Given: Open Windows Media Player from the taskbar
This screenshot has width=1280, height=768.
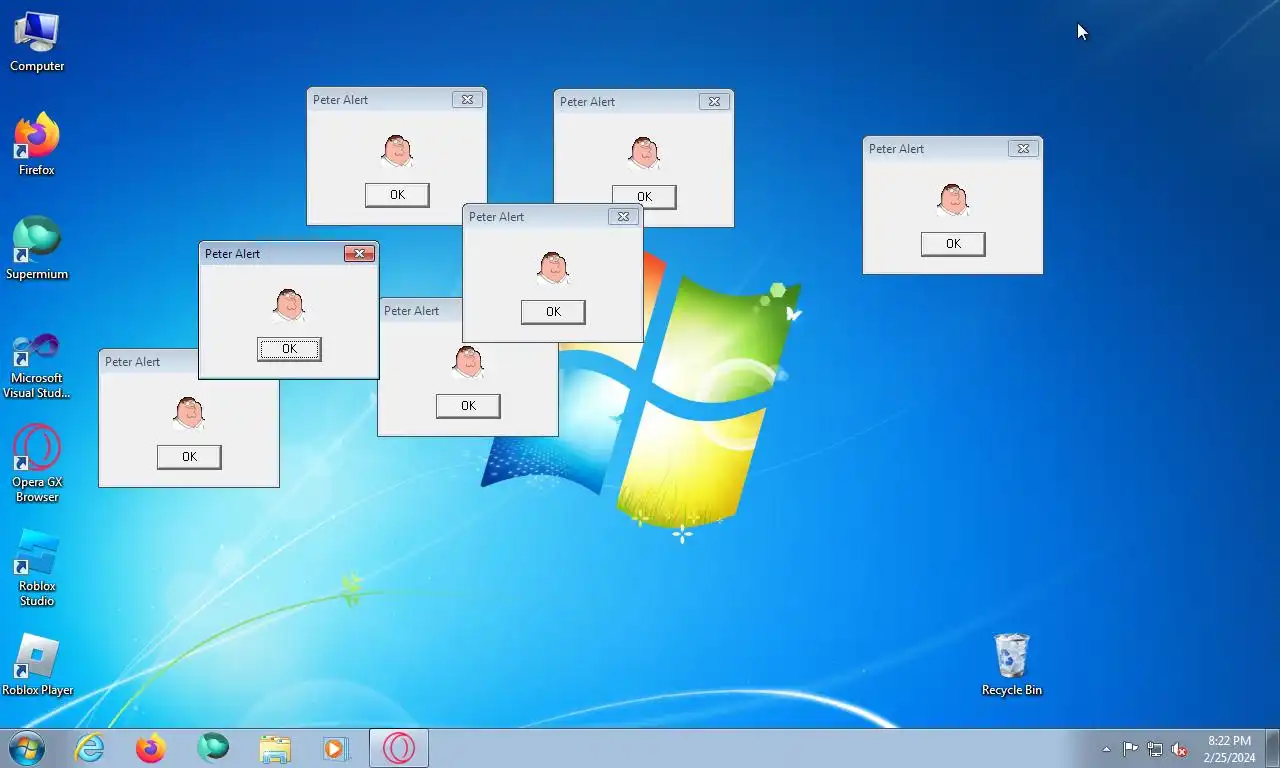Looking at the screenshot, I should pyautogui.click(x=336, y=748).
